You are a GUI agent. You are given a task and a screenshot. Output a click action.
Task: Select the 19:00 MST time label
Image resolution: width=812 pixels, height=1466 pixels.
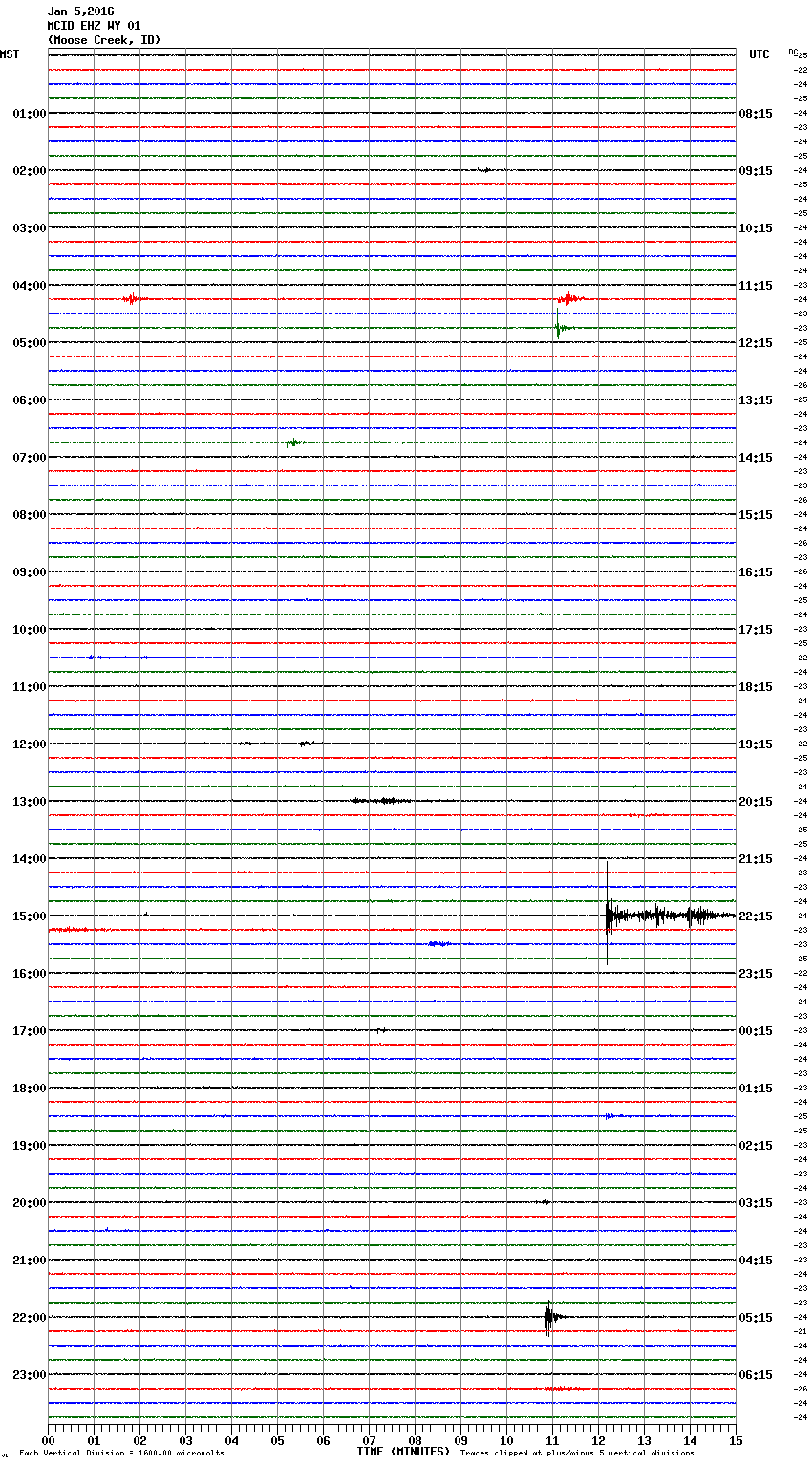pos(30,1146)
